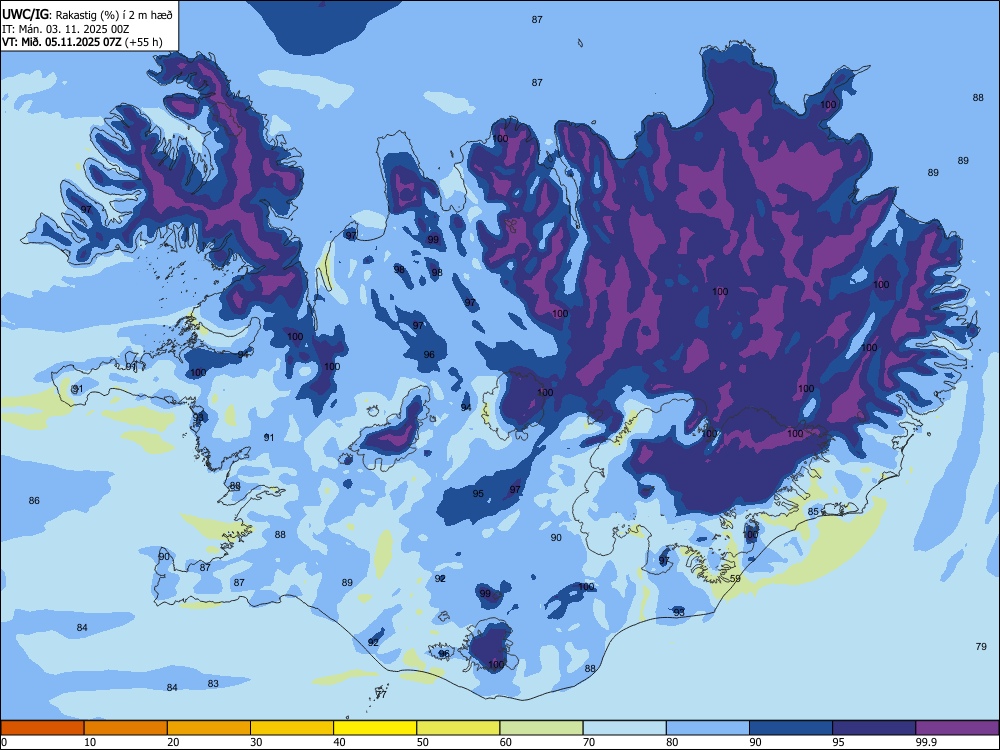1000x750 pixels.
Task: Click the legend tick label '40'
Action: (340, 742)
